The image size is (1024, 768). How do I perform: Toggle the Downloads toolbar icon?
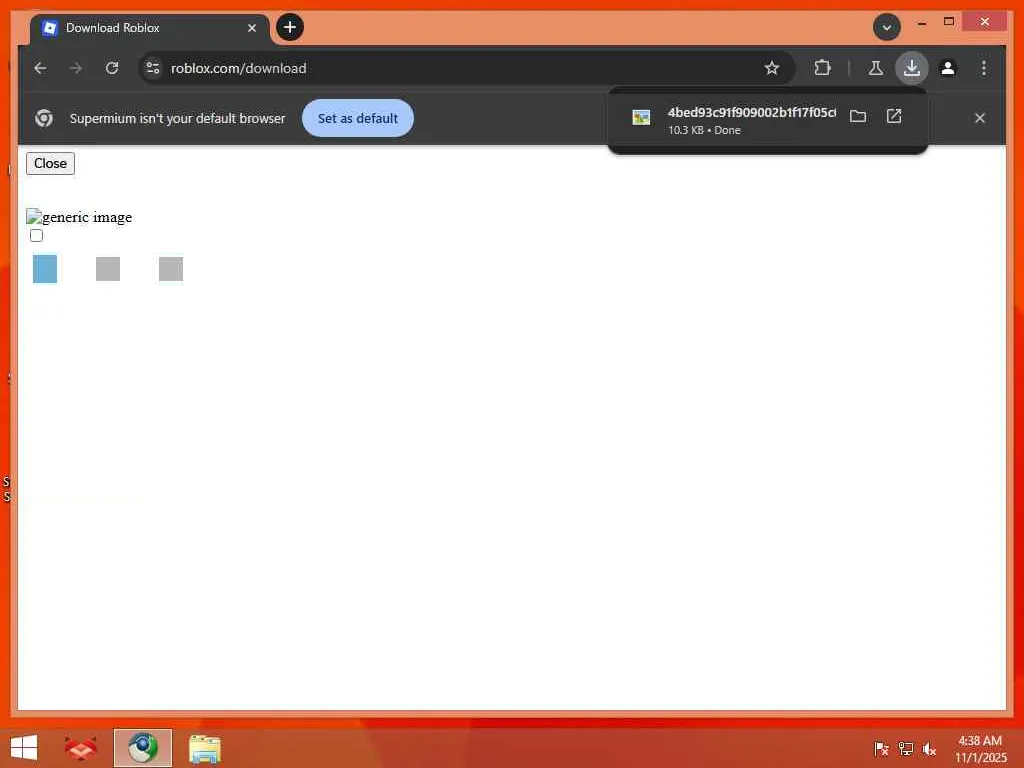[x=912, y=68]
